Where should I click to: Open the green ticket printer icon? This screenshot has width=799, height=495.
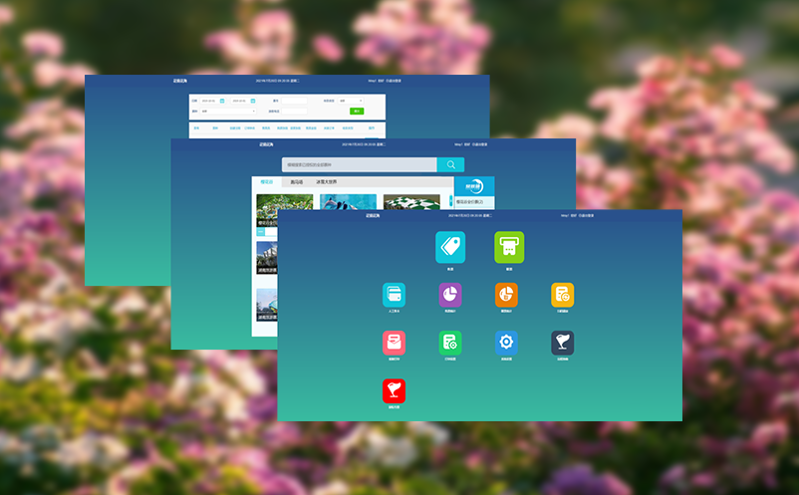coord(509,247)
